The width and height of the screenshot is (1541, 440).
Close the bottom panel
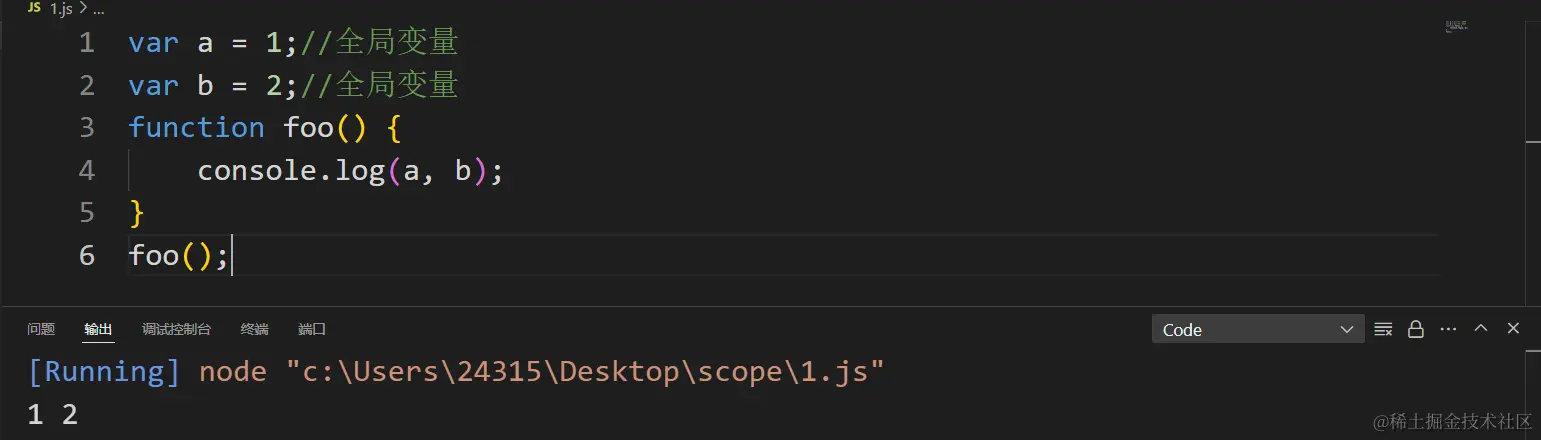click(x=1513, y=328)
